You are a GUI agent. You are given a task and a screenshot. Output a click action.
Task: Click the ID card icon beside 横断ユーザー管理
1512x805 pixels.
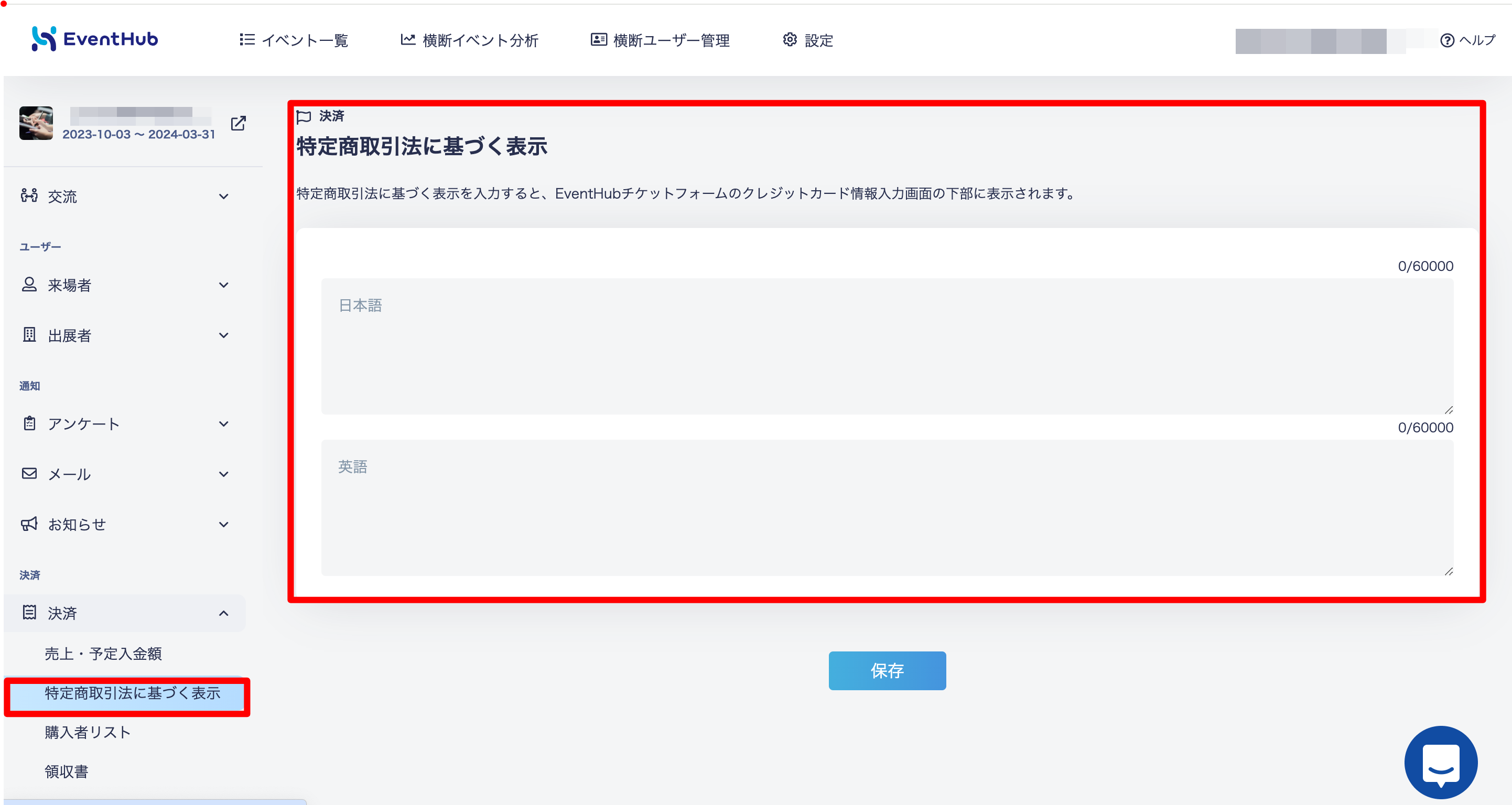[598, 39]
